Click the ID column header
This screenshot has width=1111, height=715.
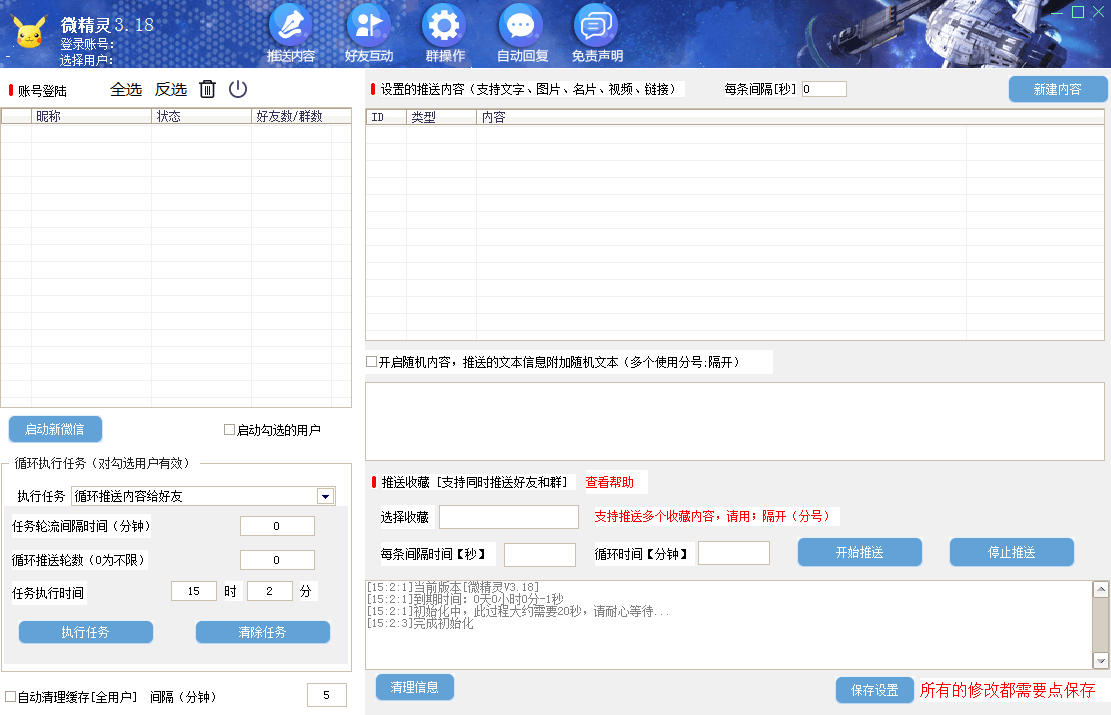click(386, 117)
